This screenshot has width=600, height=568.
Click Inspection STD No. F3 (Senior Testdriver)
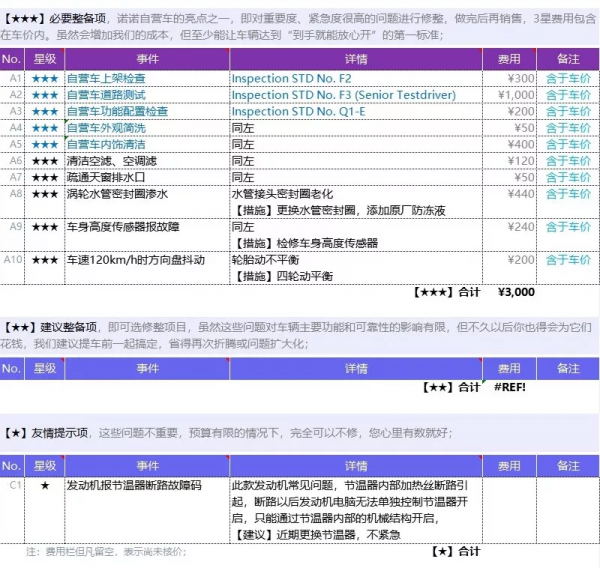[x=356, y=95]
